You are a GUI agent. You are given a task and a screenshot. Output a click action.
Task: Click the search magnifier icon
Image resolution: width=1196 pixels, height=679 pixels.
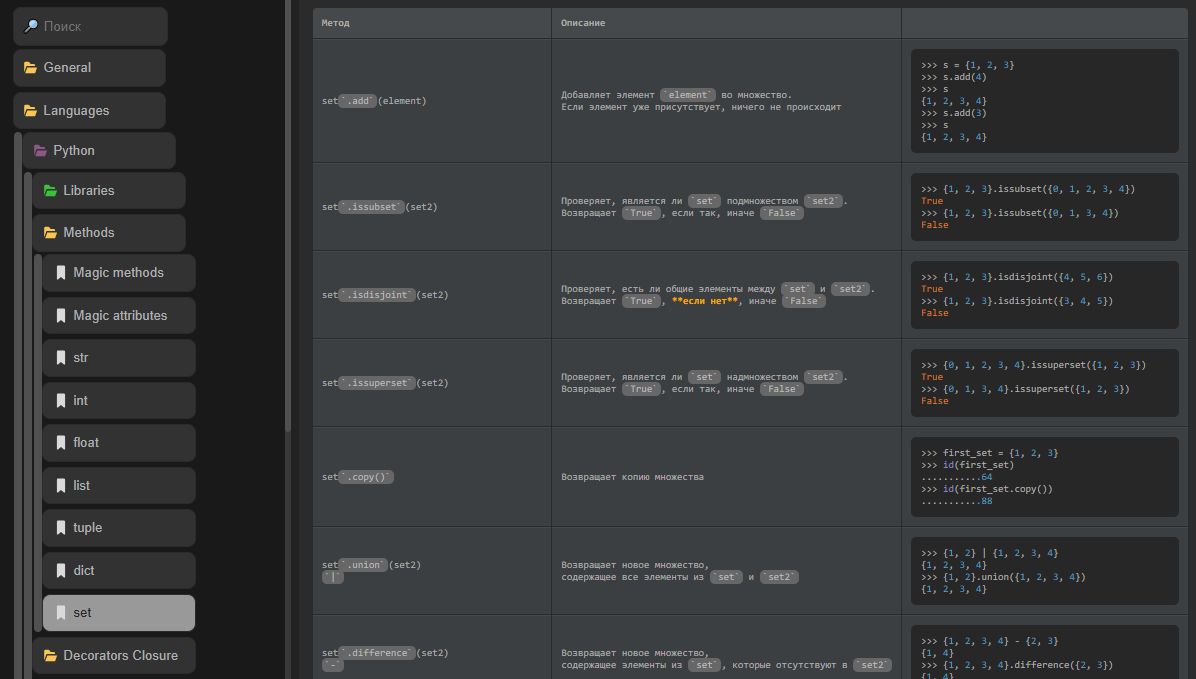(31, 27)
